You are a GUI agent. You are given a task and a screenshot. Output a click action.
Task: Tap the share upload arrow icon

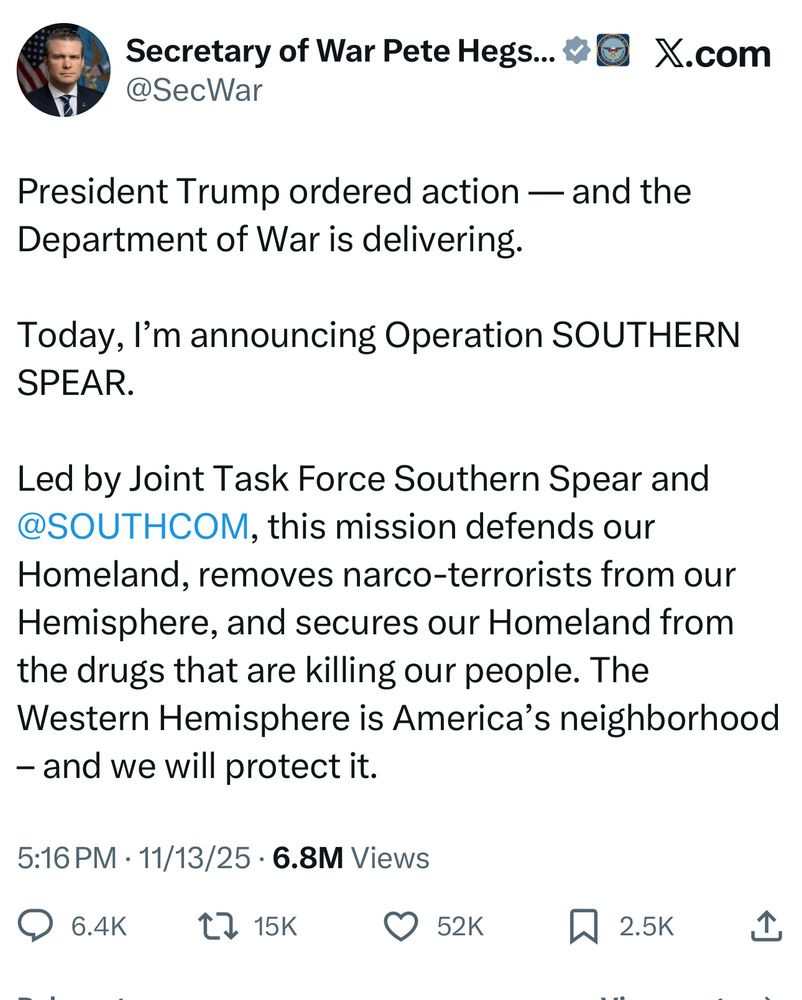tap(764, 926)
